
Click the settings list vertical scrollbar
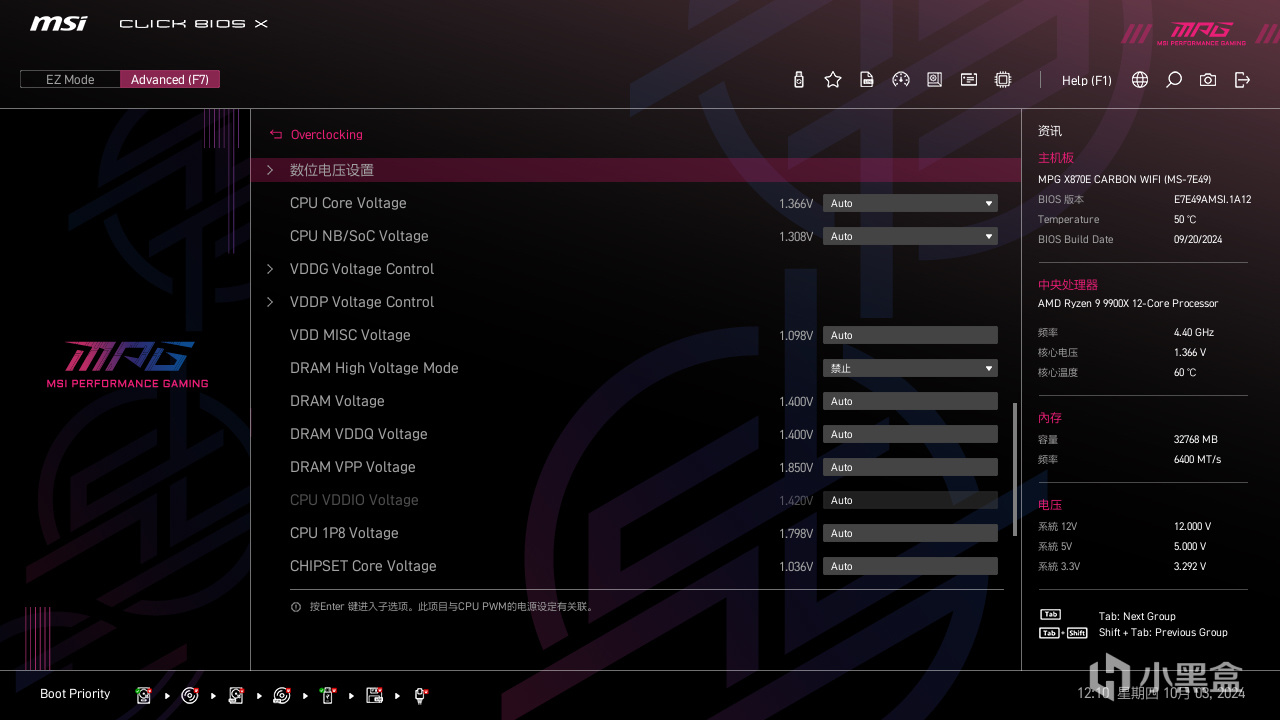tap(1015, 468)
